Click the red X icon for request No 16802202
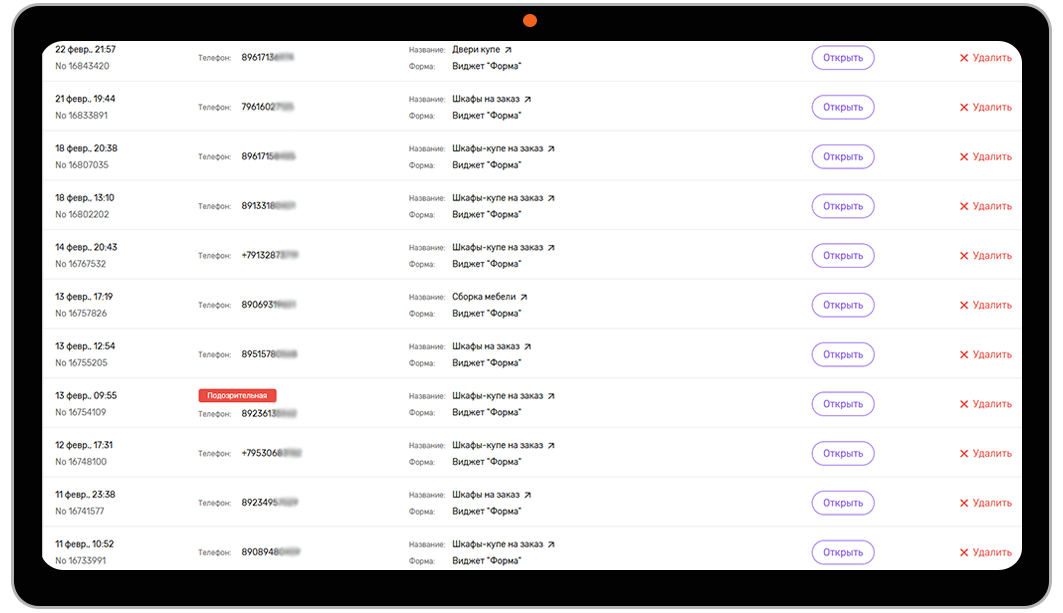1063x613 pixels. coord(964,206)
